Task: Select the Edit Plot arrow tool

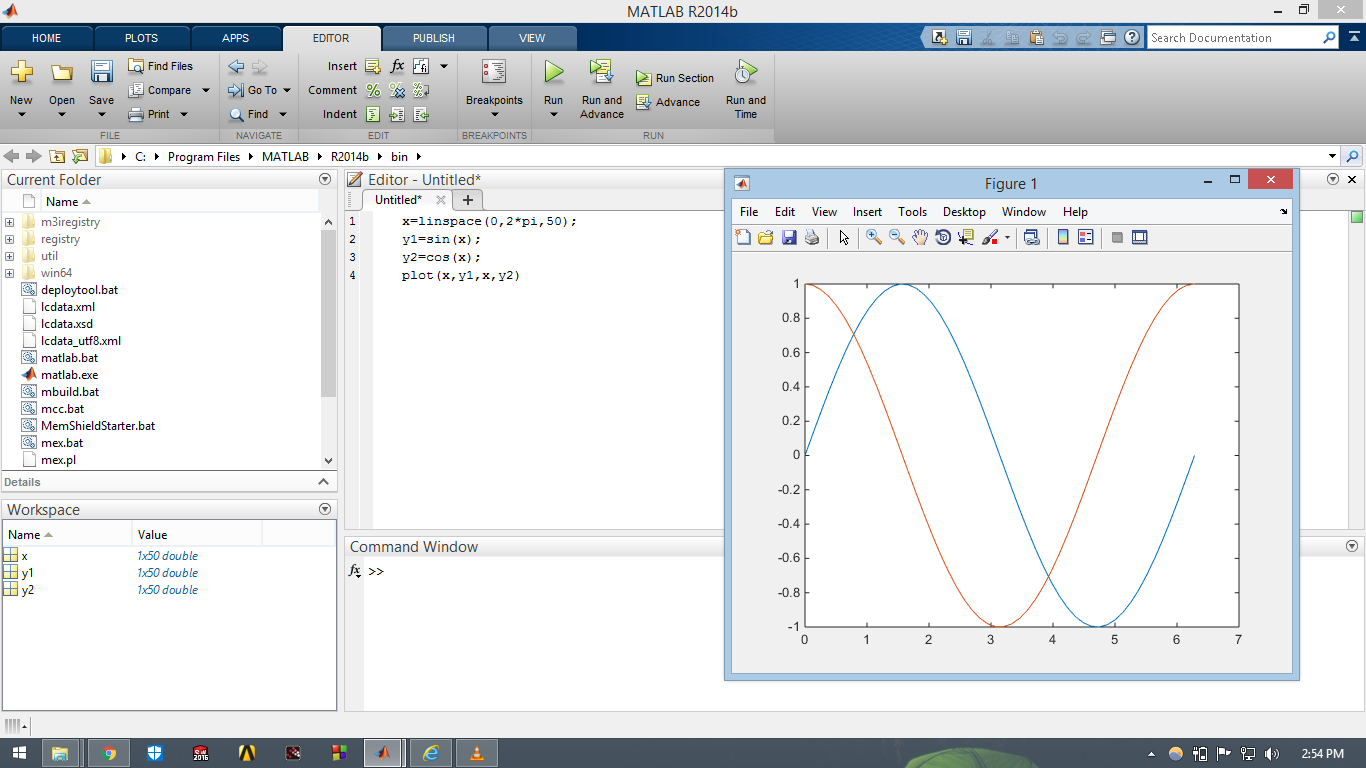Action: [843, 237]
